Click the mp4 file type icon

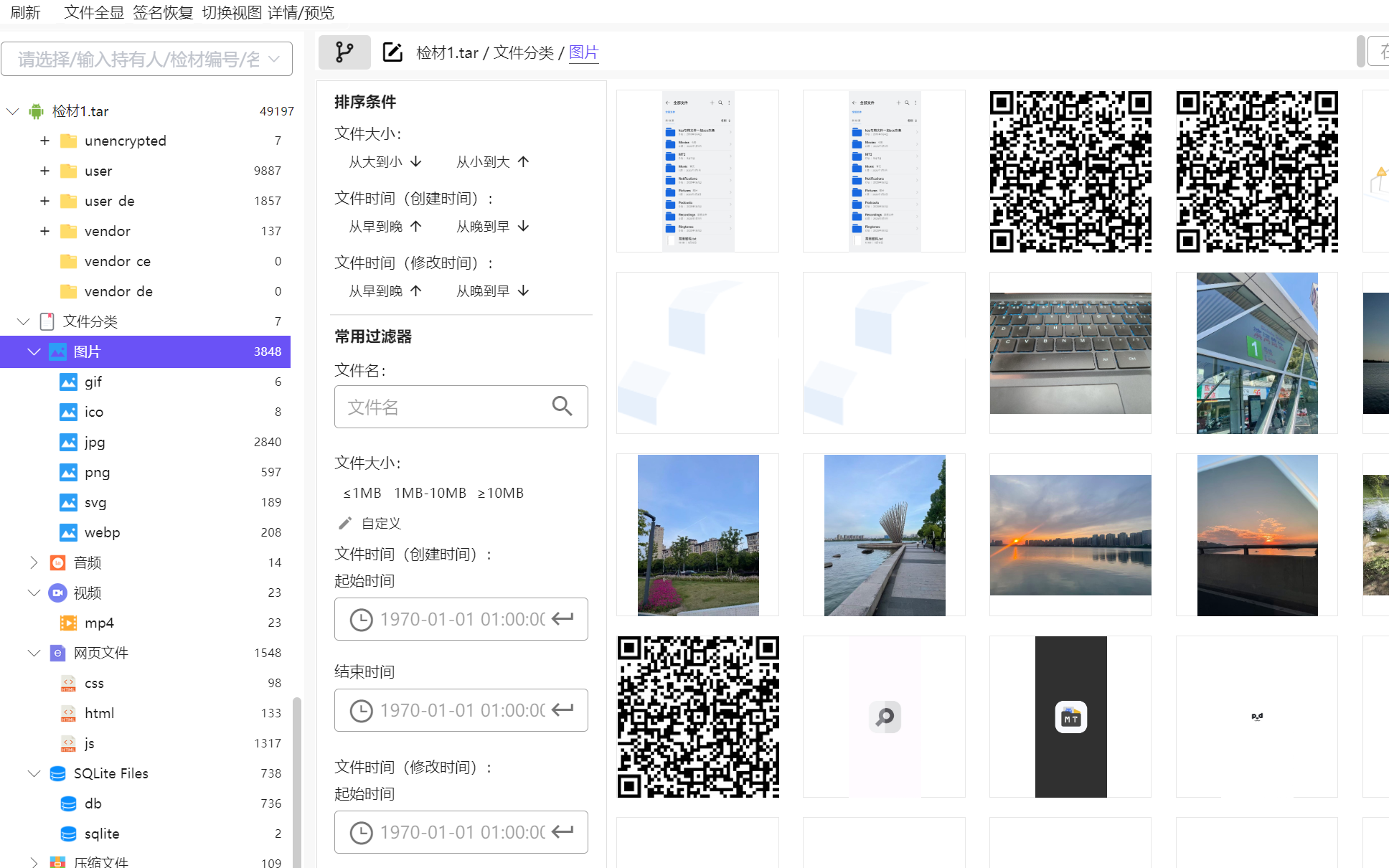point(68,623)
